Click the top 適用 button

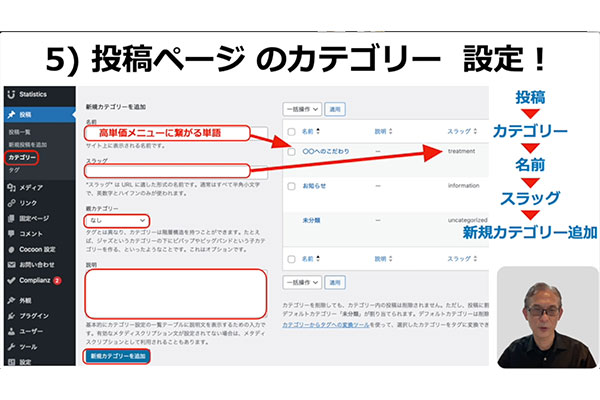coord(335,109)
